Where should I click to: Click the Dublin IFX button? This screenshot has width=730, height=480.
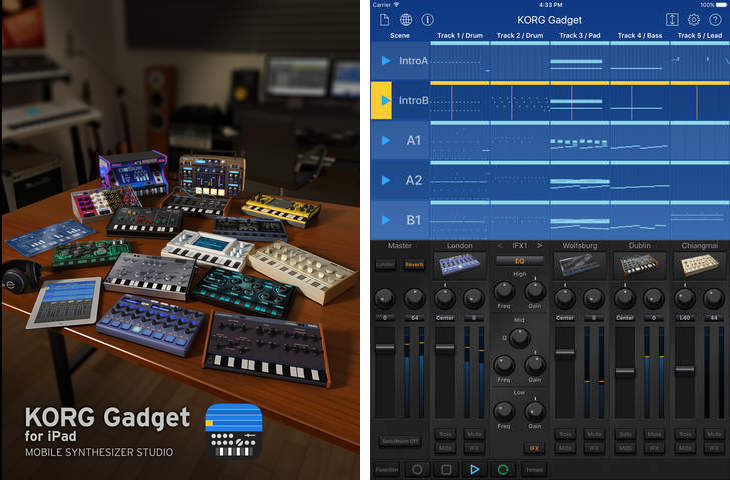(x=654, y=448)
